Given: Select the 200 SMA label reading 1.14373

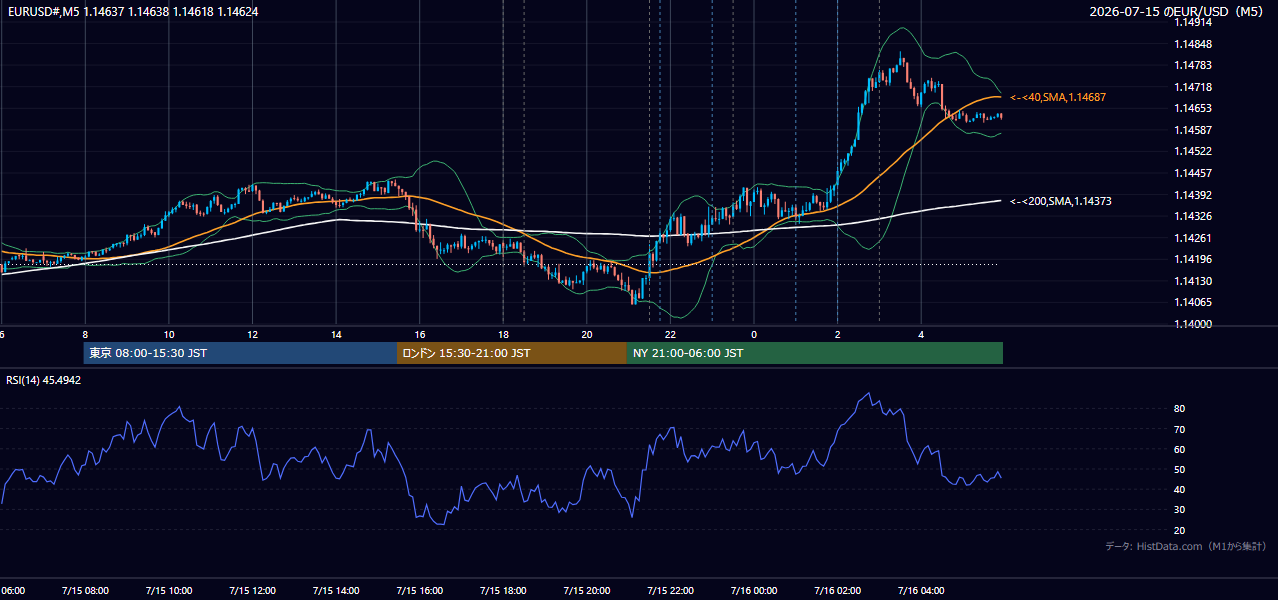Looking at the screenshot, I should (x=1061, y=201).
